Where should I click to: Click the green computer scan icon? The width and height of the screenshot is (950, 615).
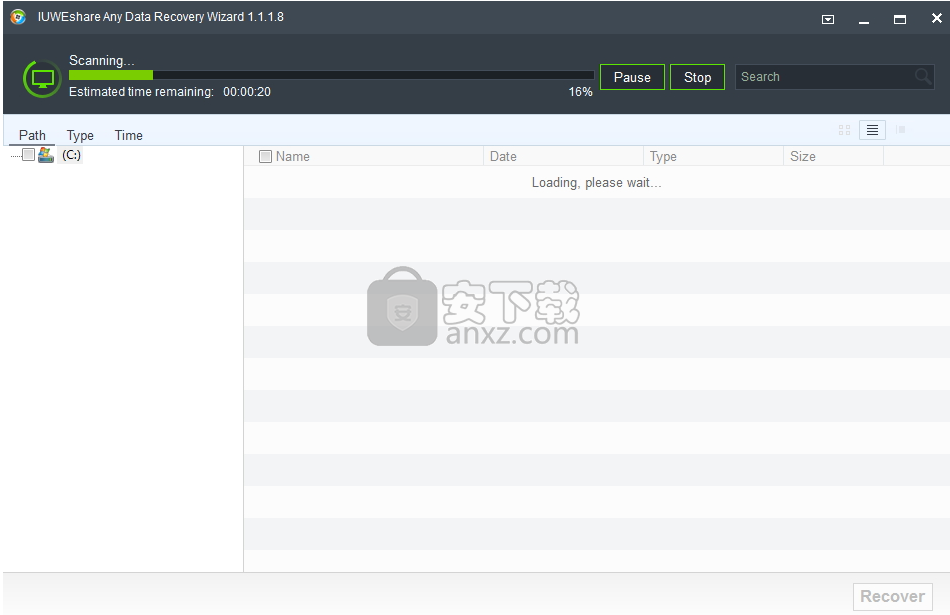point(42,79)
